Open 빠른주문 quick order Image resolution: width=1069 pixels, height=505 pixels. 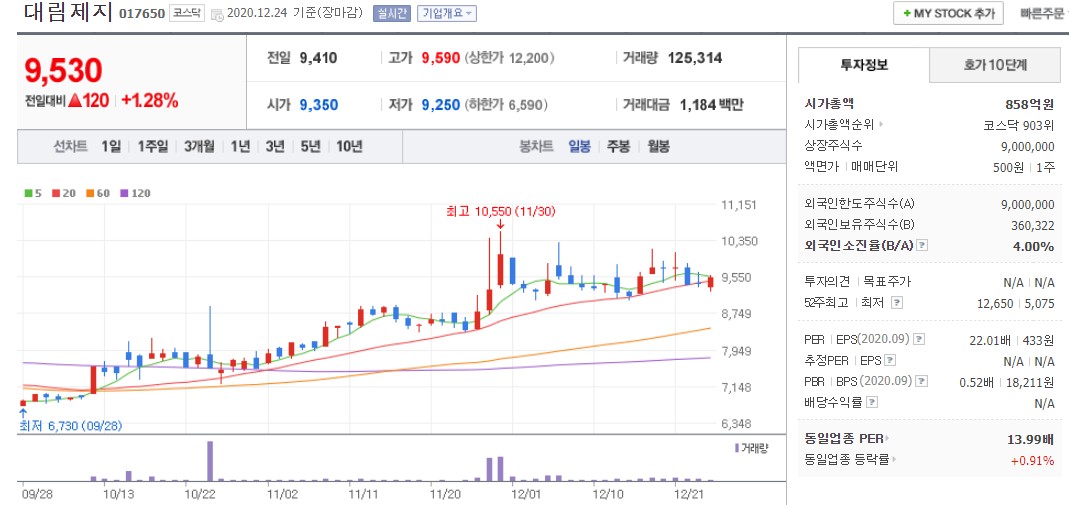click(x=1041, y=13)
